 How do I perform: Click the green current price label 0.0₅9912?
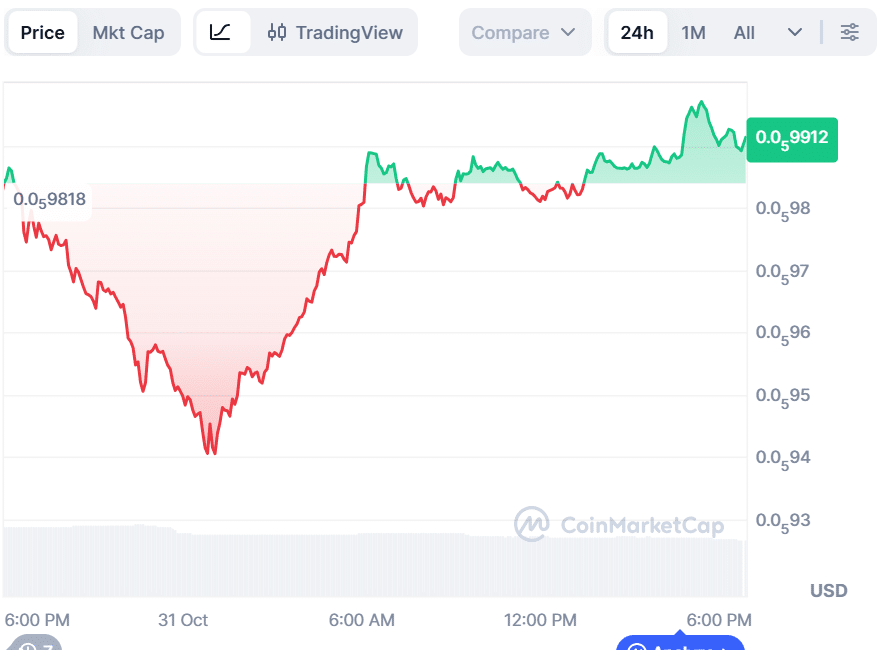(791, 138)
